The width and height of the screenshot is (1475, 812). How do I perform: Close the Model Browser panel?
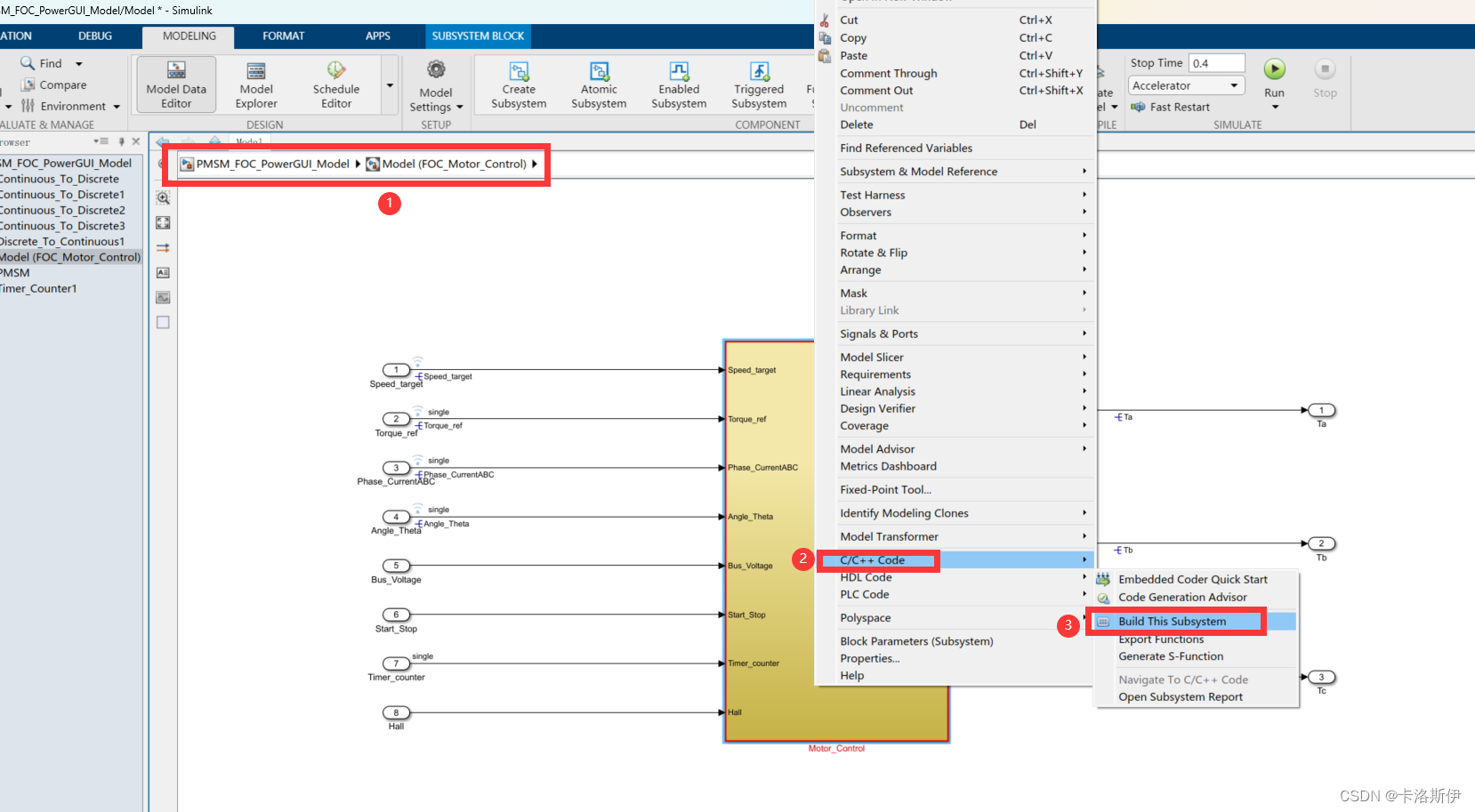pyautogui.click(x=136, y=141)
